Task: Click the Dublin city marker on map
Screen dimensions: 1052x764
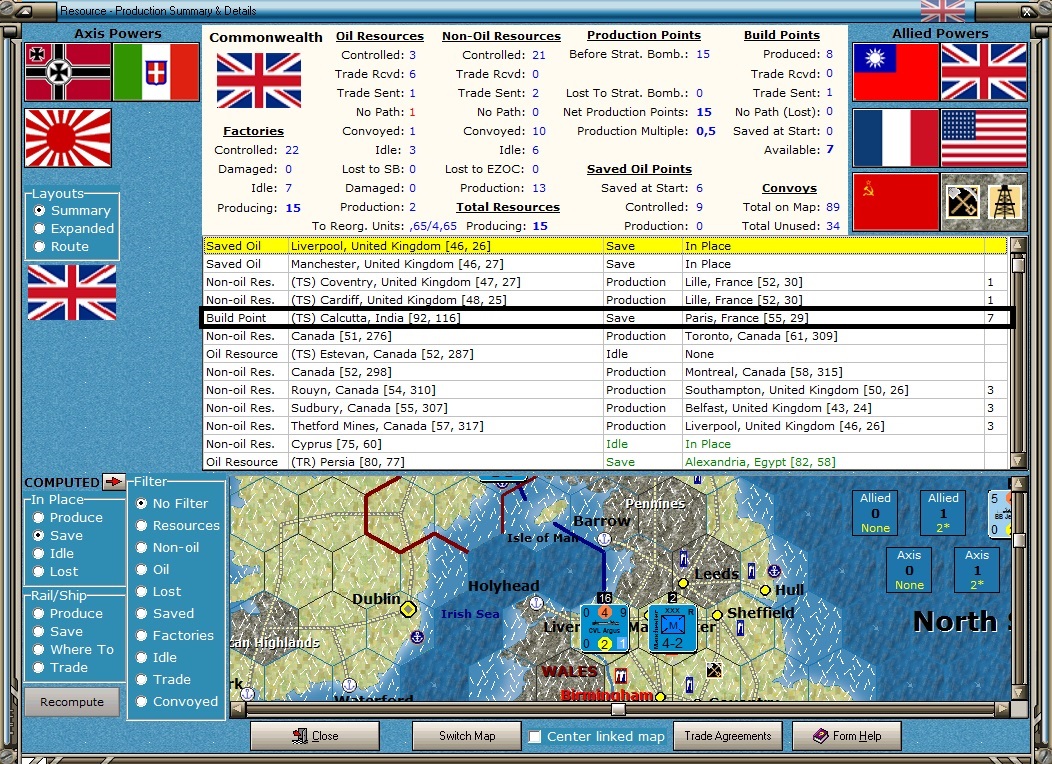Action: click(x=408, y=609)
